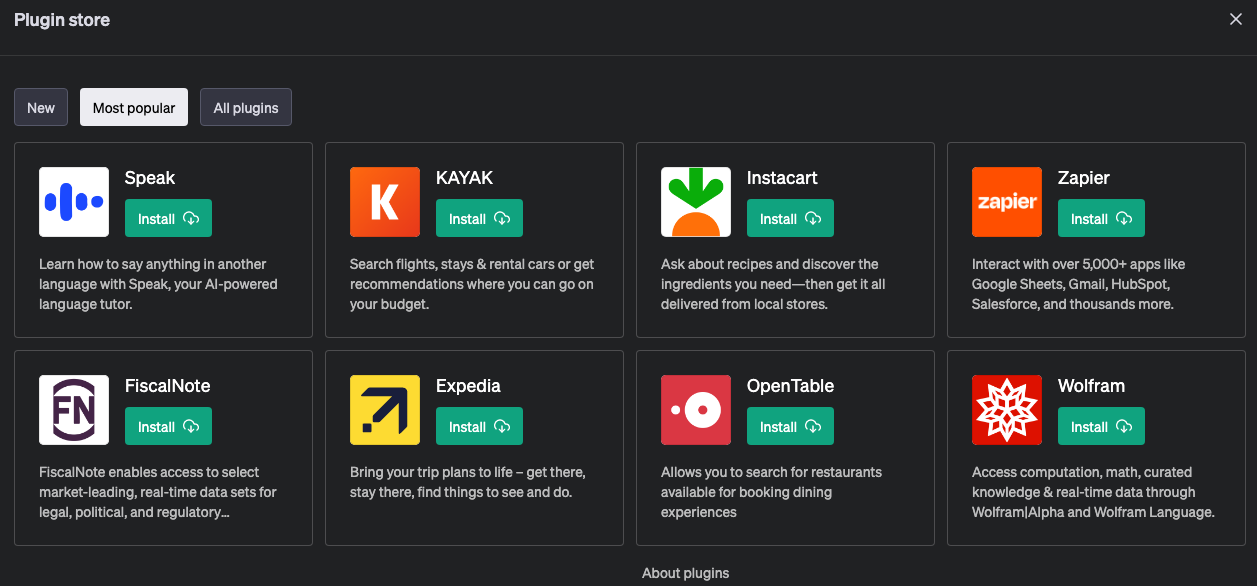Click the Instacart recipes description
The height and width of the screenshot is (586, 1257).
click(x=773, y=284)
